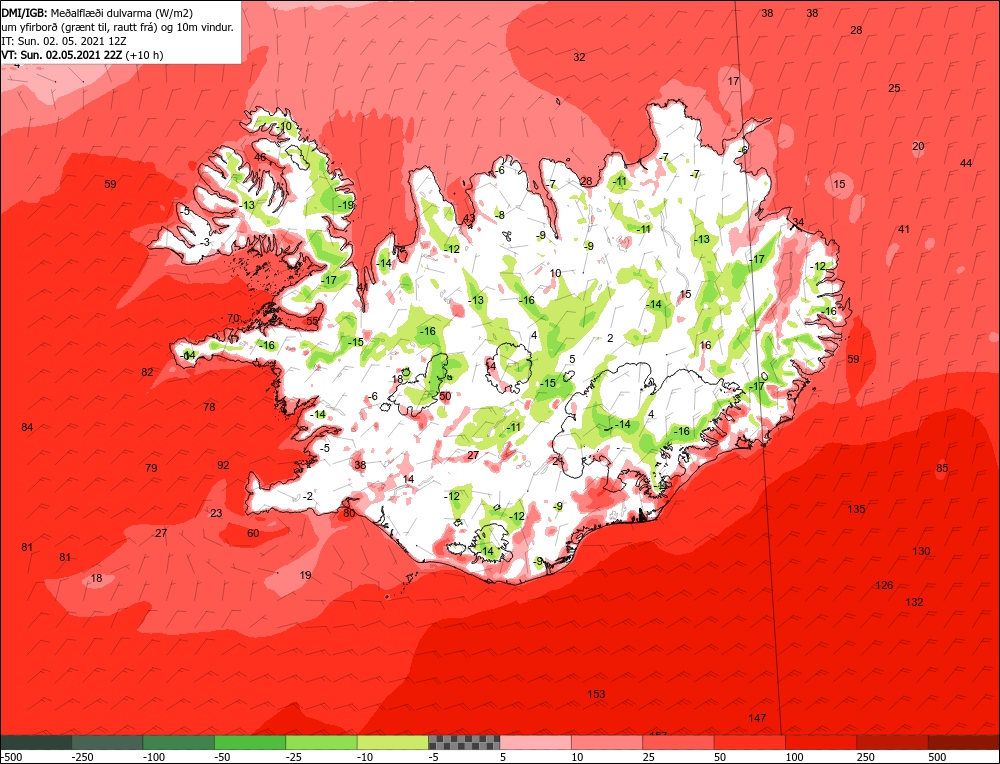Viewport: 1000px width, 764px height.
Task: Click the pale pink swatch between 5 and 10
Action: pyautogui.click(x=536, y=742)
